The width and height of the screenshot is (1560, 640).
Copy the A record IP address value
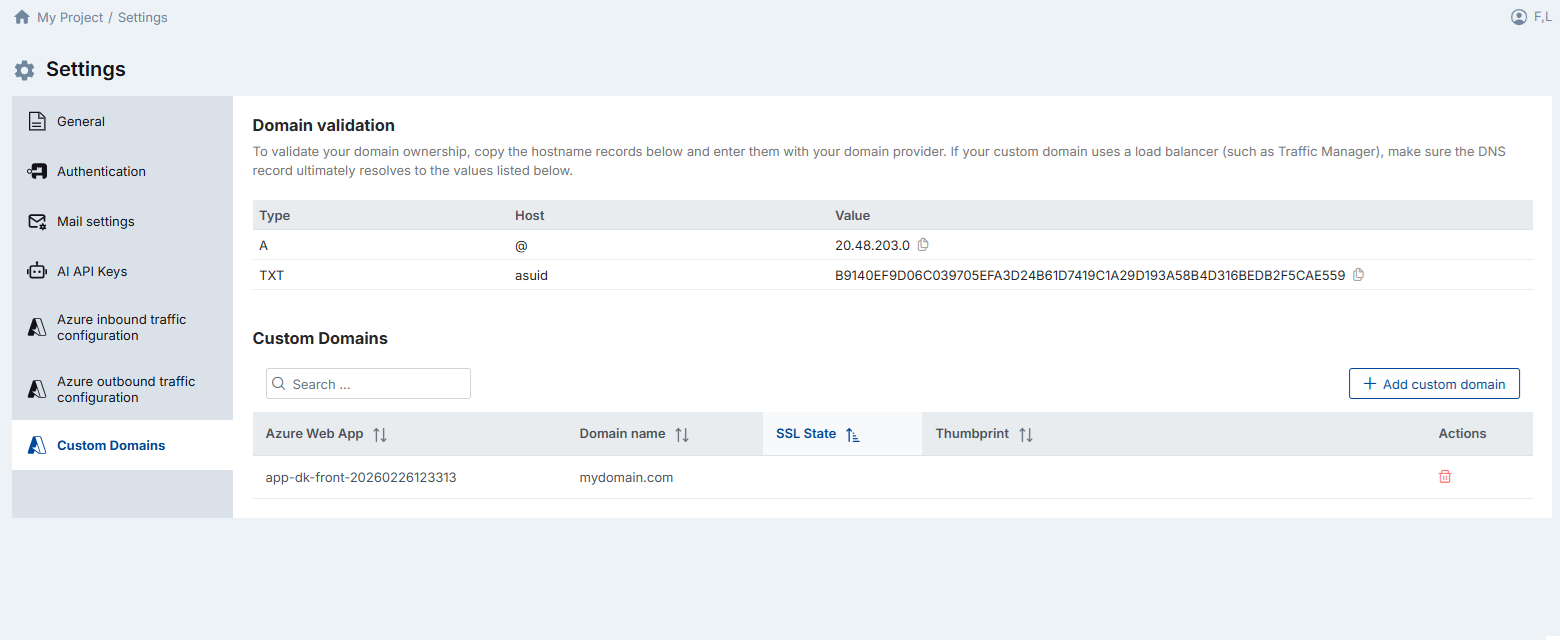[922, 244]
